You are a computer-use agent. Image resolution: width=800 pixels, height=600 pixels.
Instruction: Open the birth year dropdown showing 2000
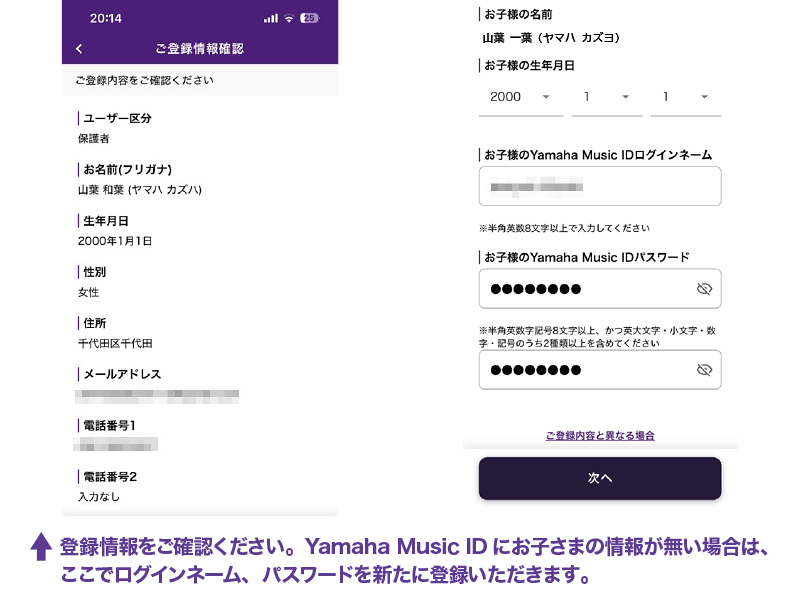(521, 97)
